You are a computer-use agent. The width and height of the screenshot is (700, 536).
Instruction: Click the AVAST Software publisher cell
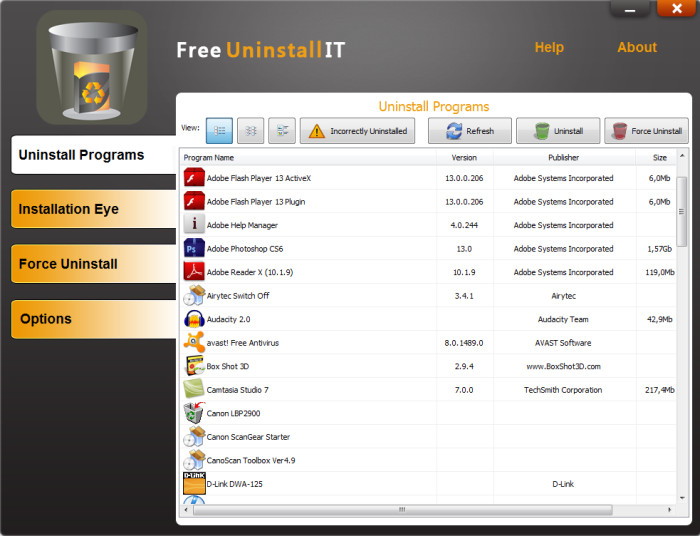tap(563, 343)
